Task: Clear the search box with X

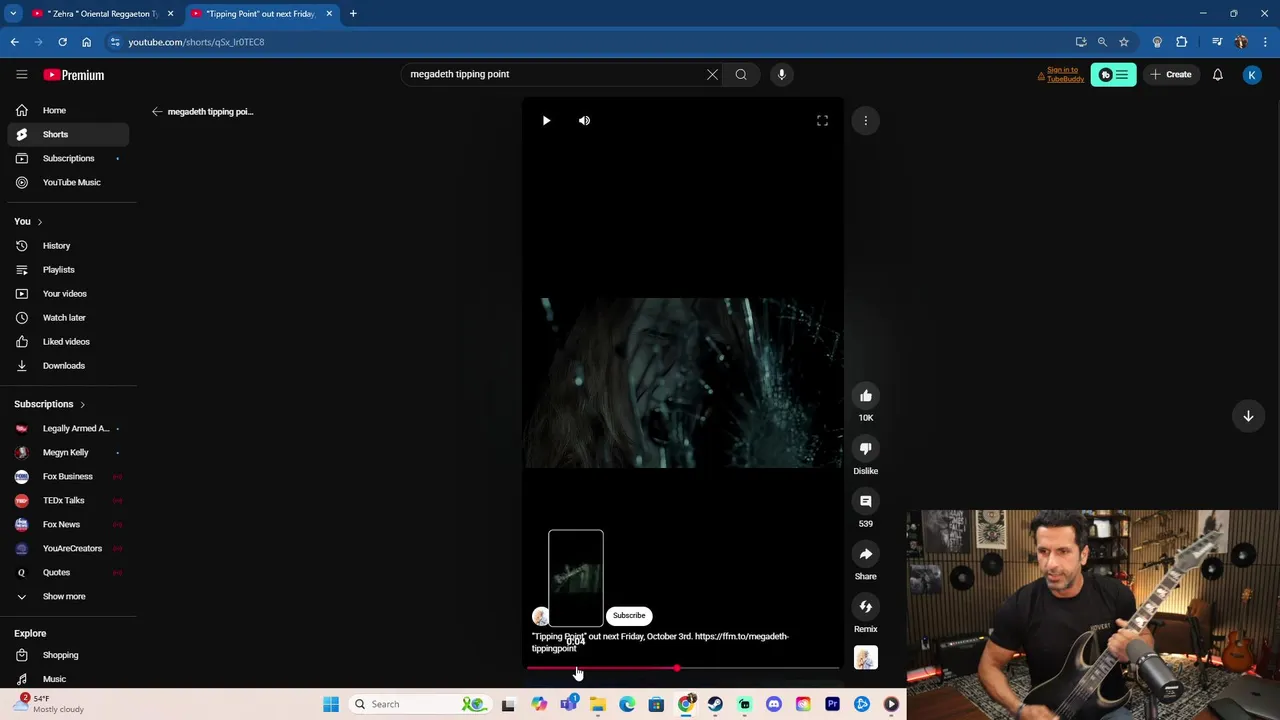Action: tap(712, 74)
